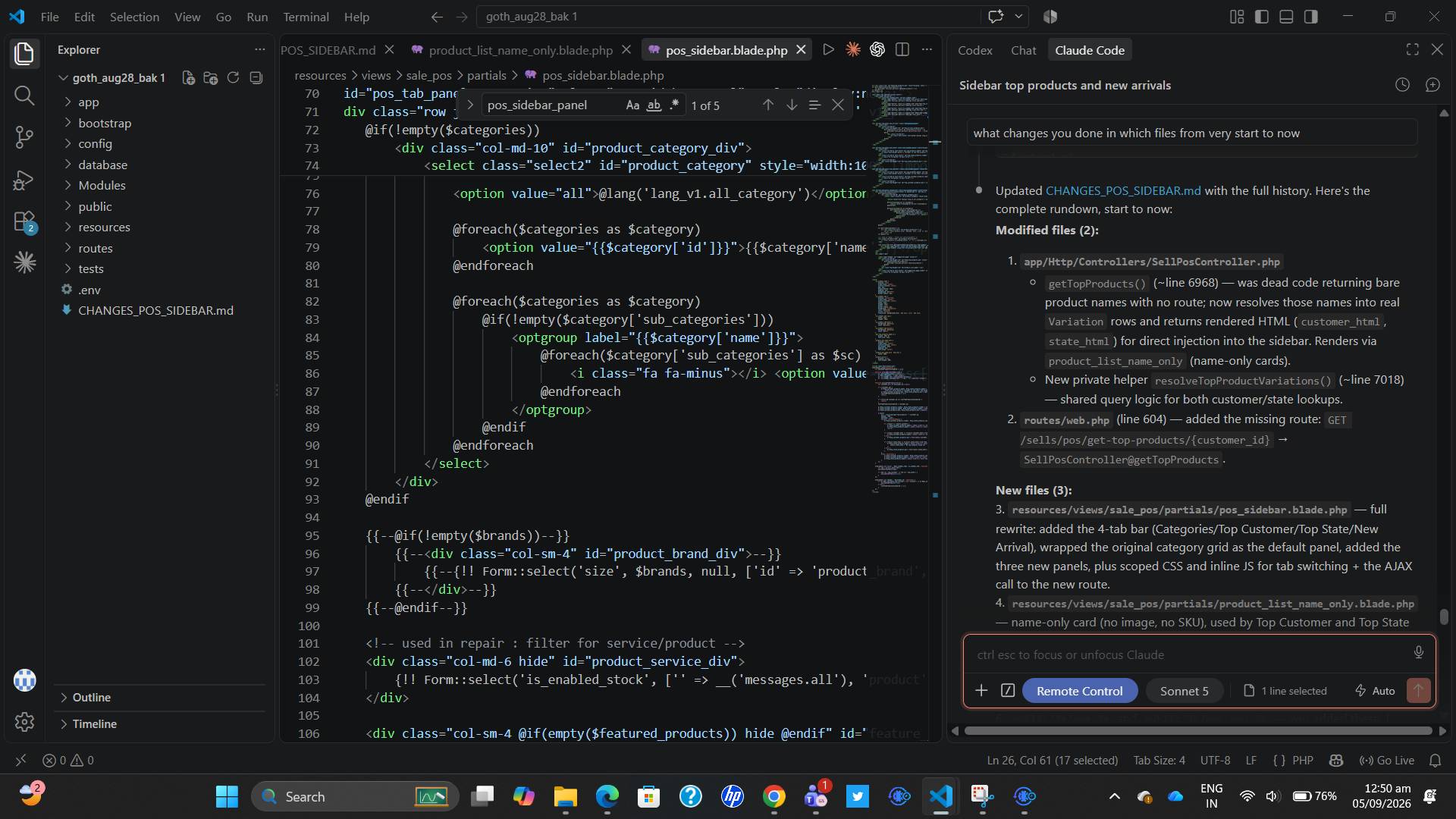Expand the resources folder in Explorer
The image size is (1456, 819).
(104, 227)
